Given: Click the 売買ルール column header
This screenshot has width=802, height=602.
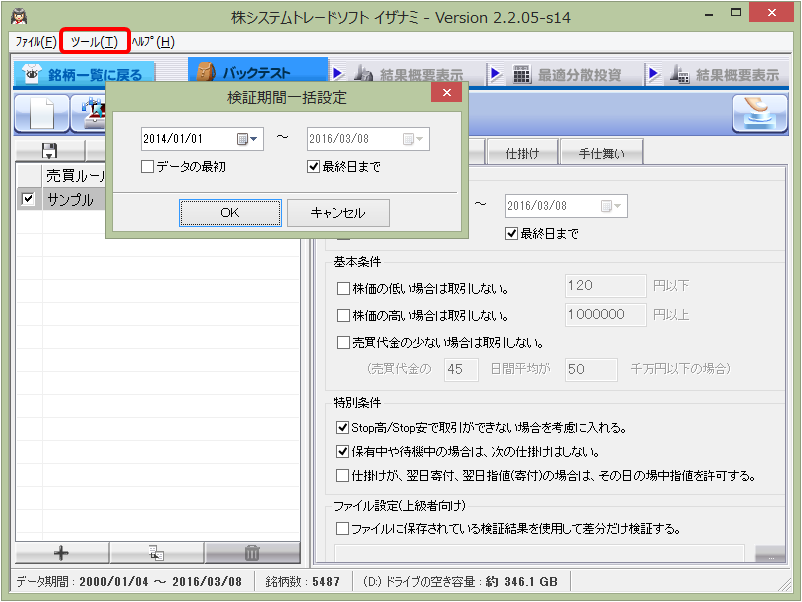Looking at the screenshot, I should (x=75, y=175).
